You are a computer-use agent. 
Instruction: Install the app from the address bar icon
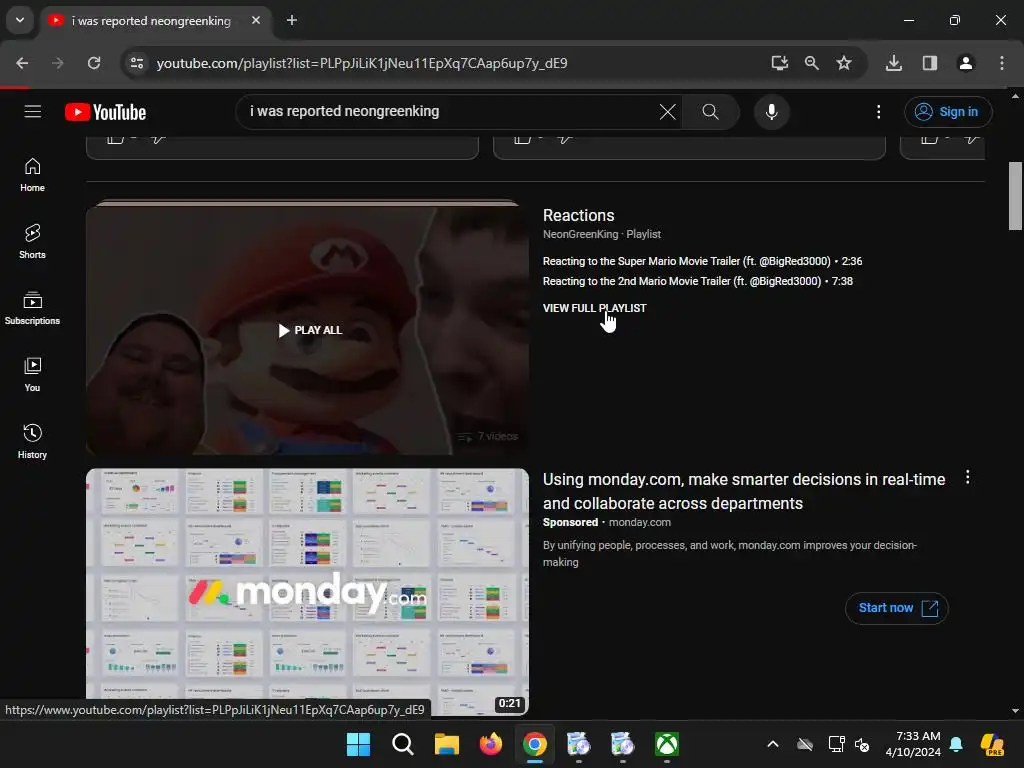(x=779, y=63)
